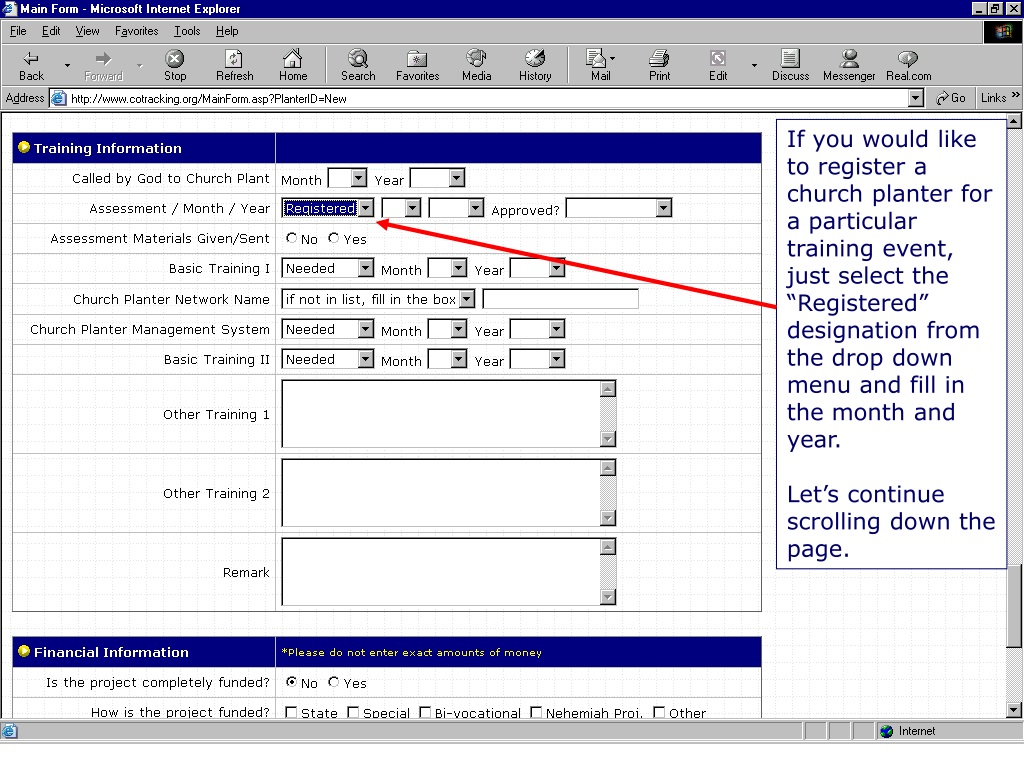Select No for project completely funded
The image size is (1024, 768).
tap(291, 682)
